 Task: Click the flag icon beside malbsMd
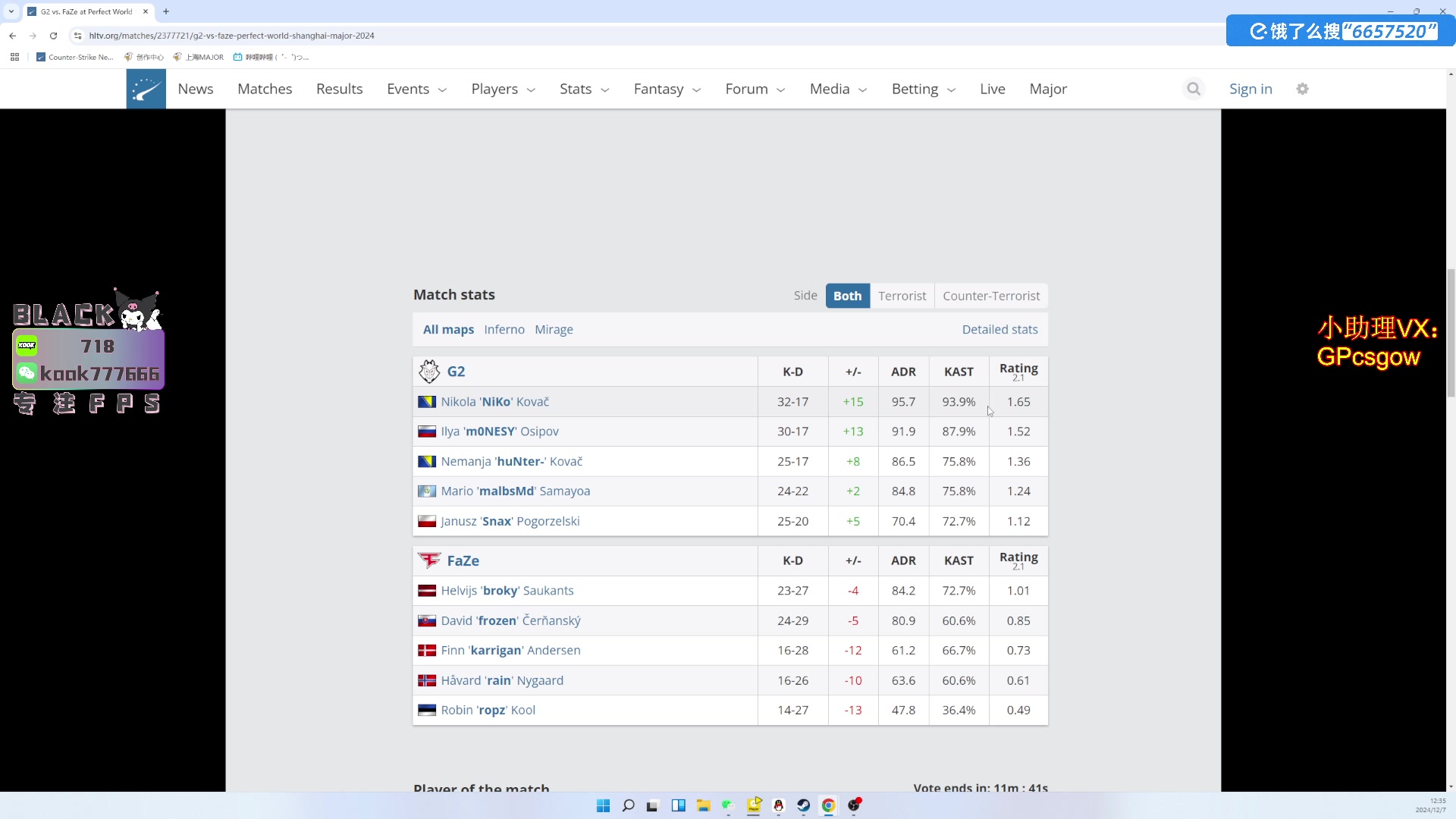tap(427, 491)
